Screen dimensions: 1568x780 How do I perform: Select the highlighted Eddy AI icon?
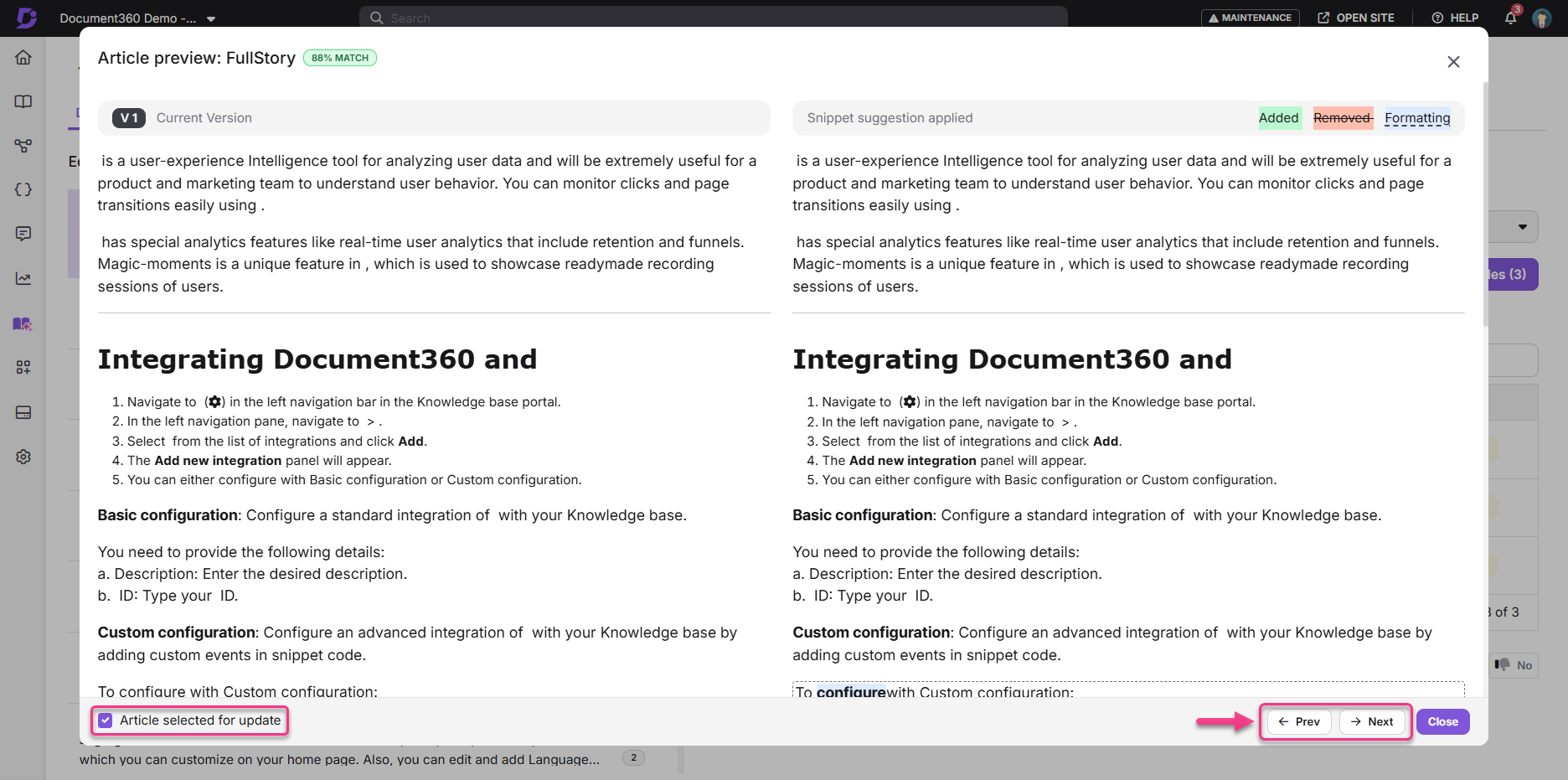(x=23, y=323)
